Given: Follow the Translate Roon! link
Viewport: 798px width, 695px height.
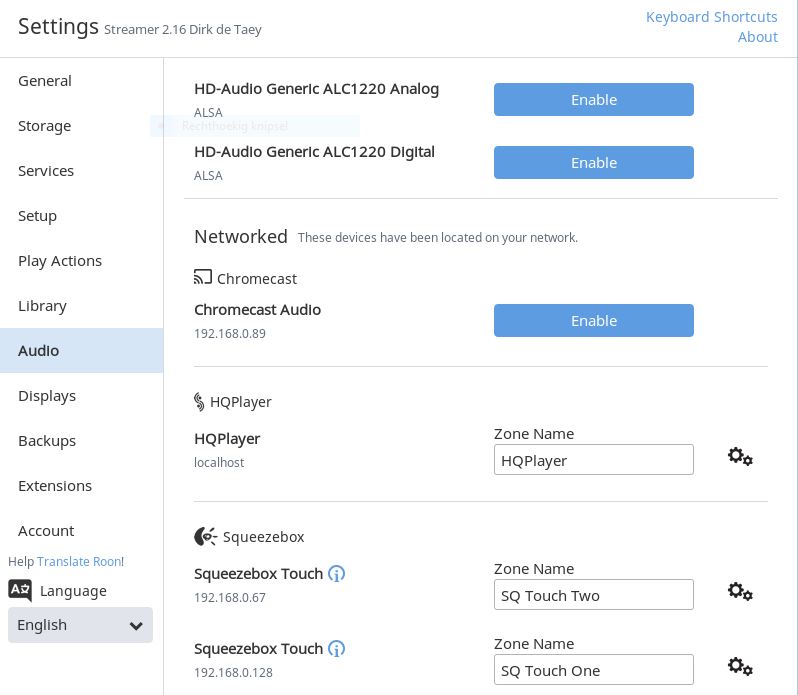Looking at the screenshot, I should tap(80, 561).
